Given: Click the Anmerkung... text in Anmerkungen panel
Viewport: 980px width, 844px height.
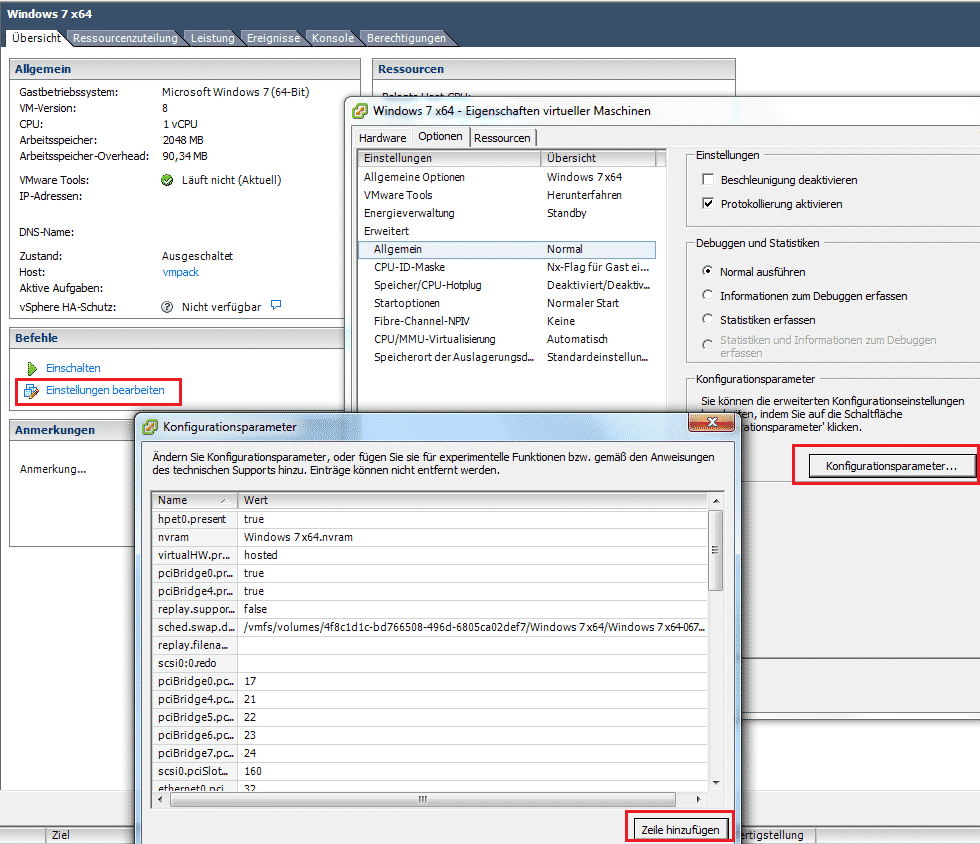Looking at the screenshot, I should [x=52, y=469].
